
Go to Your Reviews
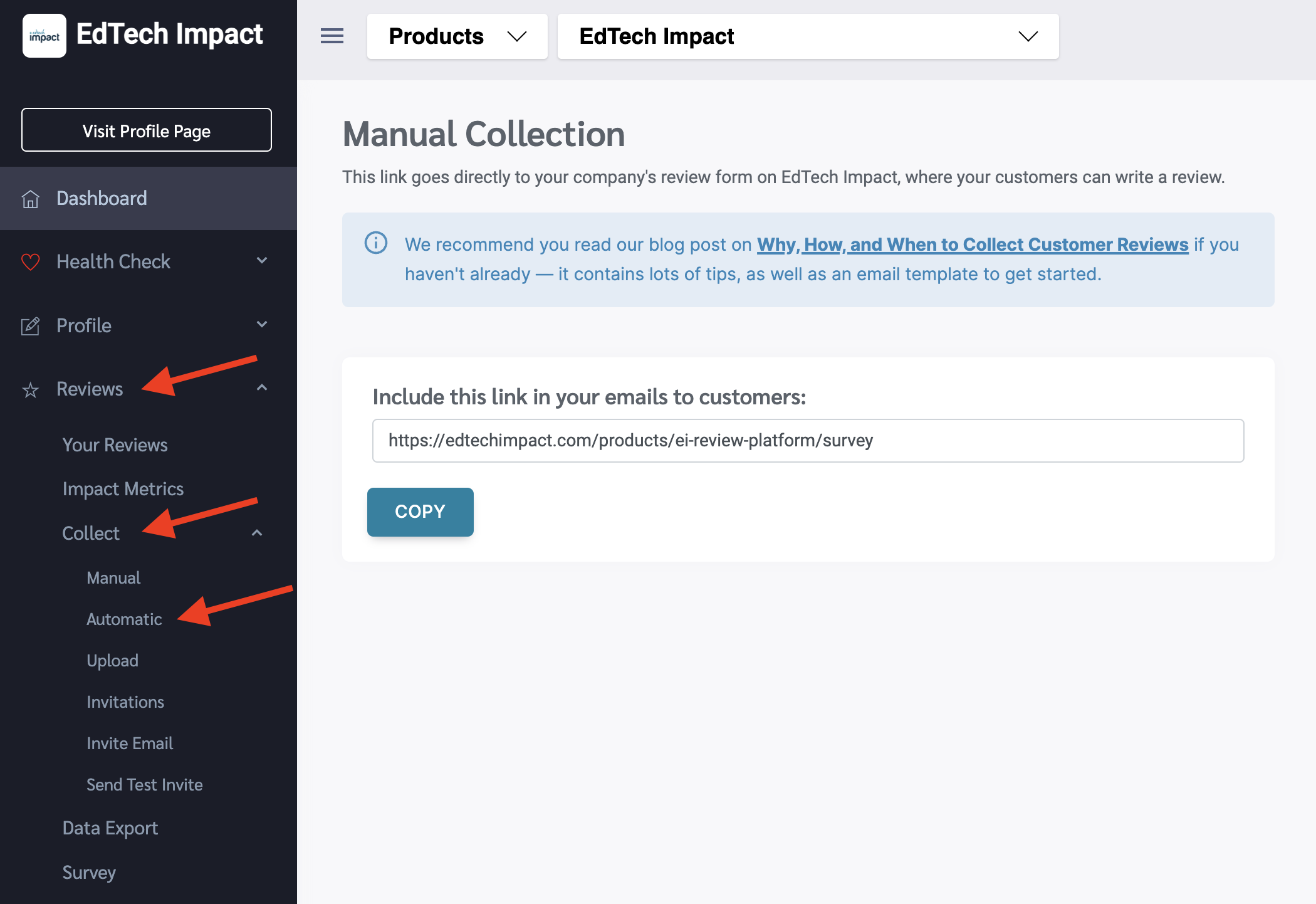point(115,445)
